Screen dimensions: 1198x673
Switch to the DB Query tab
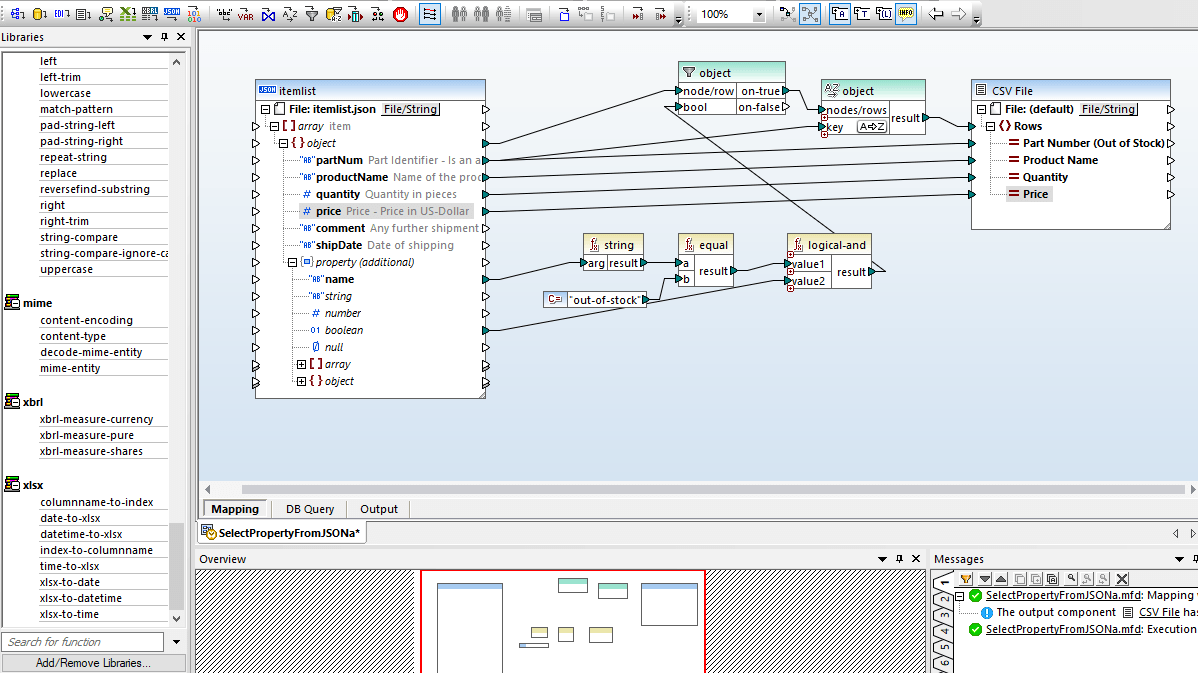(309, 509)
